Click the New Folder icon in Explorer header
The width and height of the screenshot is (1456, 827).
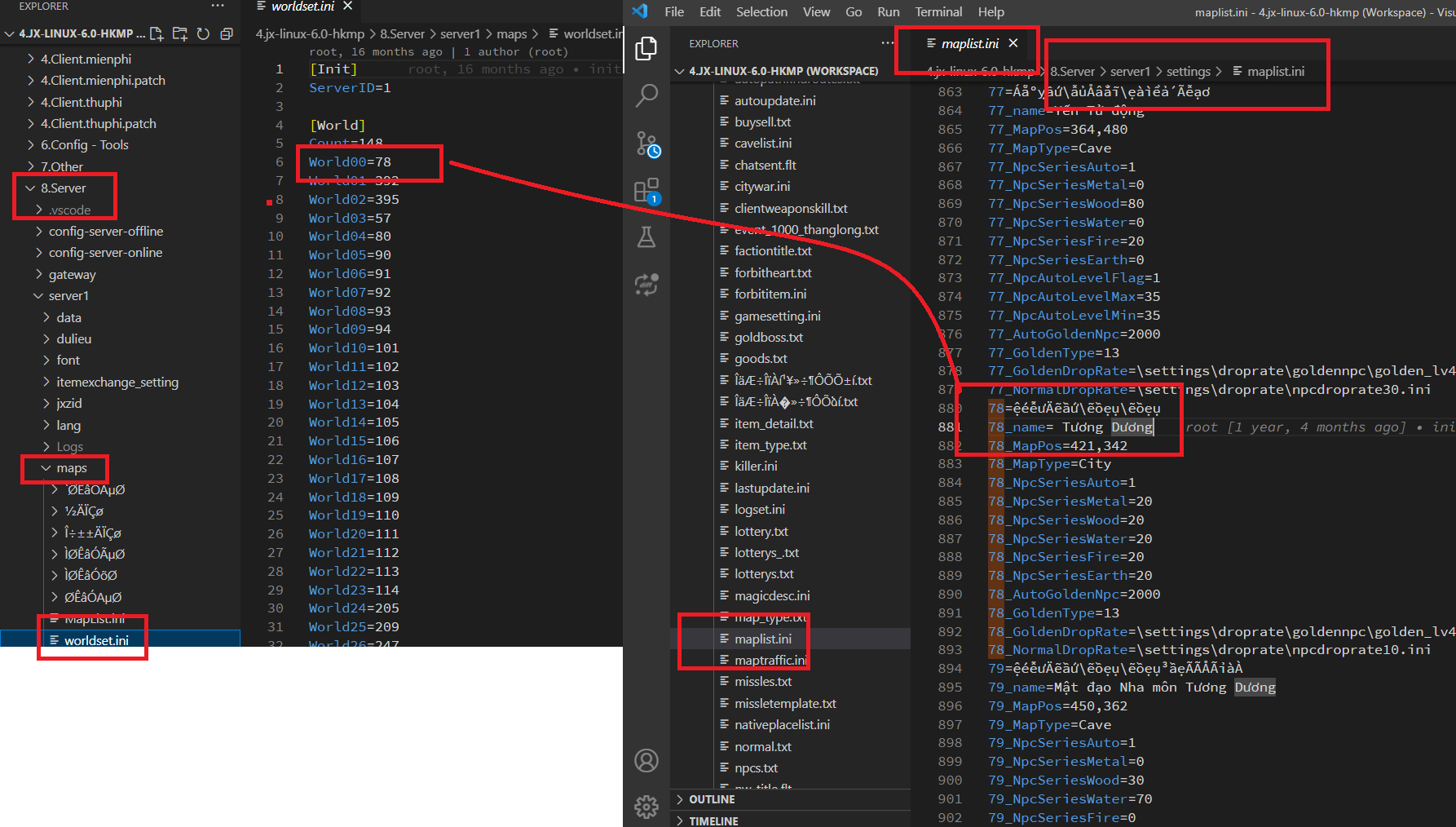[181, 34]
